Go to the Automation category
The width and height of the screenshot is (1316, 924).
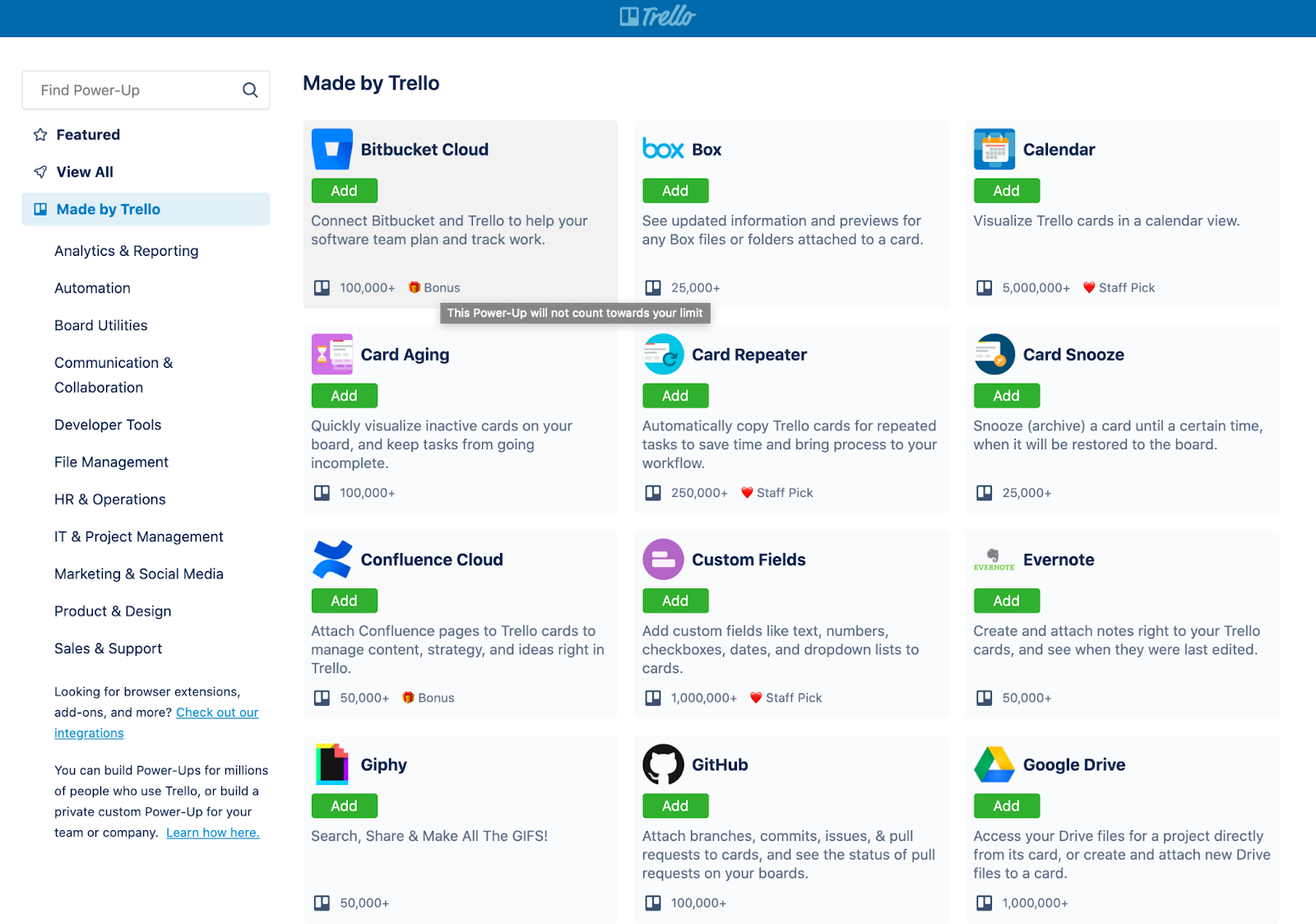click(x=92, y=288)
